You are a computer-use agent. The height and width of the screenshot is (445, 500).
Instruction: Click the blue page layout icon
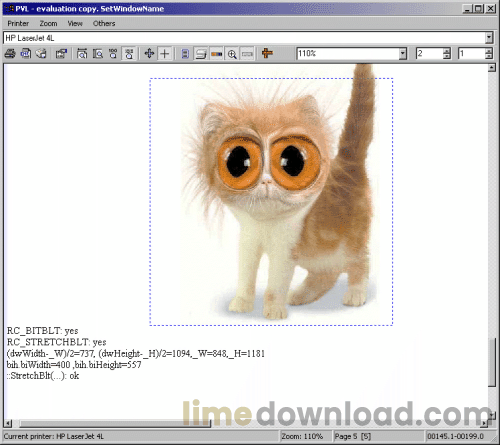pos(185,53)
